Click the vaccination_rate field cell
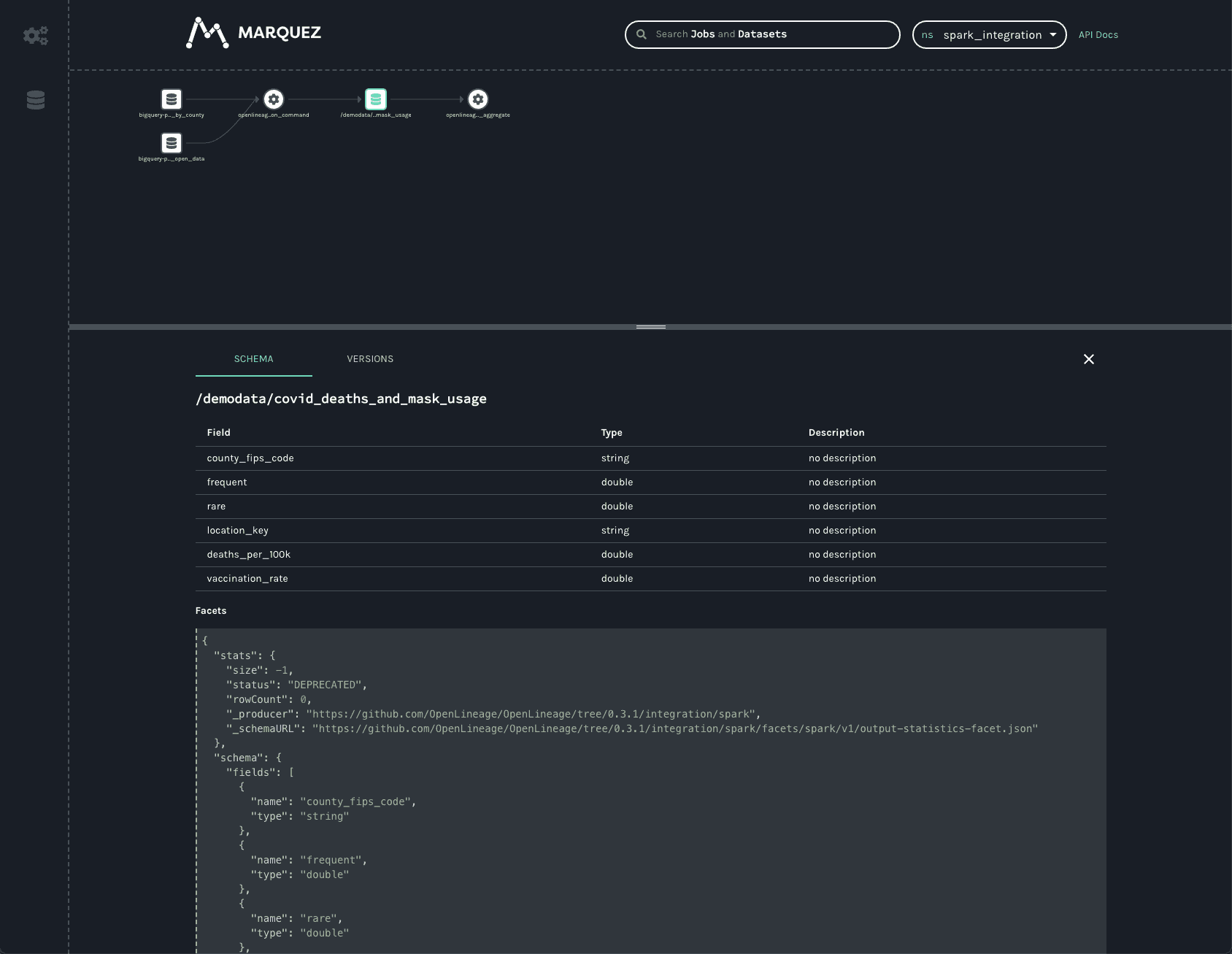 tap(247, 579)
